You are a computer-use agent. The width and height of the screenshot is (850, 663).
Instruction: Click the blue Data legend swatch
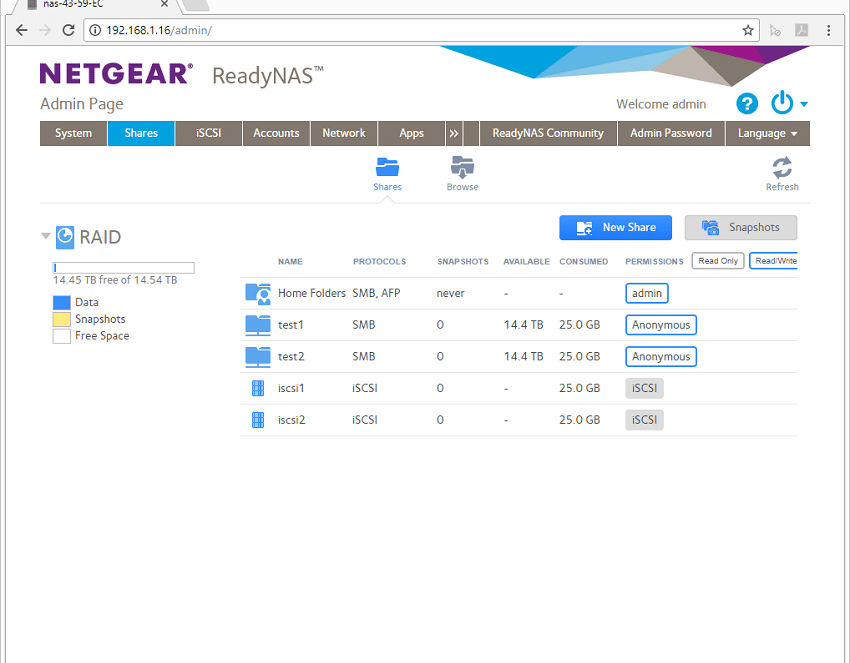tap(62, 302)
